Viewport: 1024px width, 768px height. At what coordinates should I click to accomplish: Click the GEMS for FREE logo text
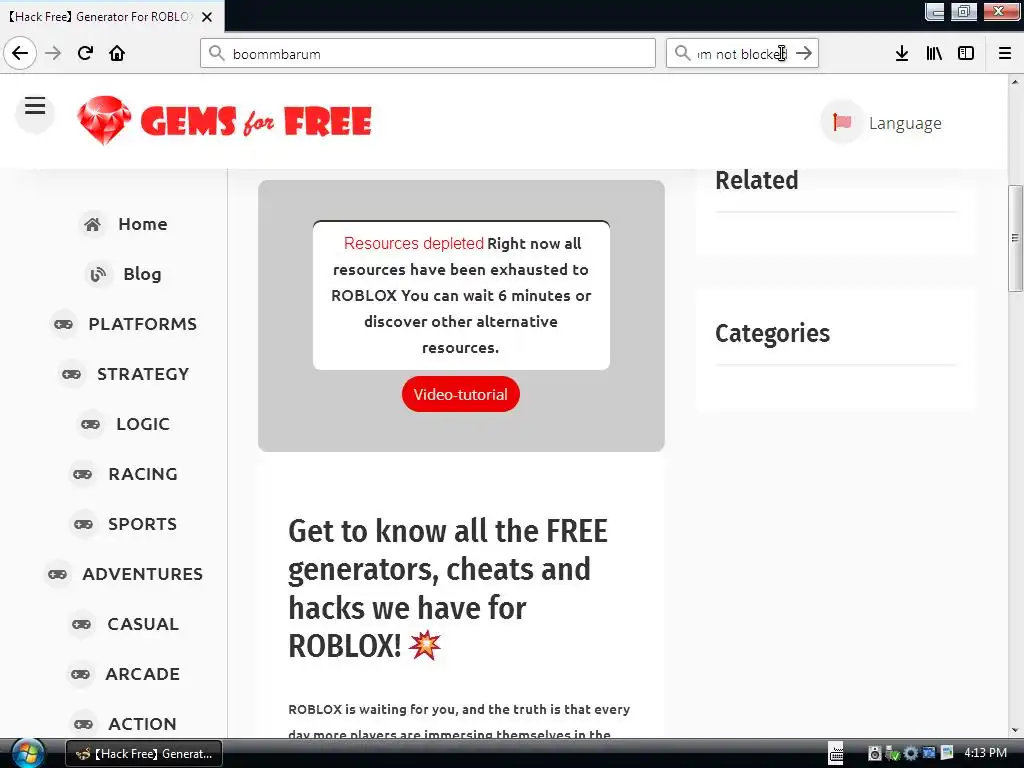pos(256,121)
